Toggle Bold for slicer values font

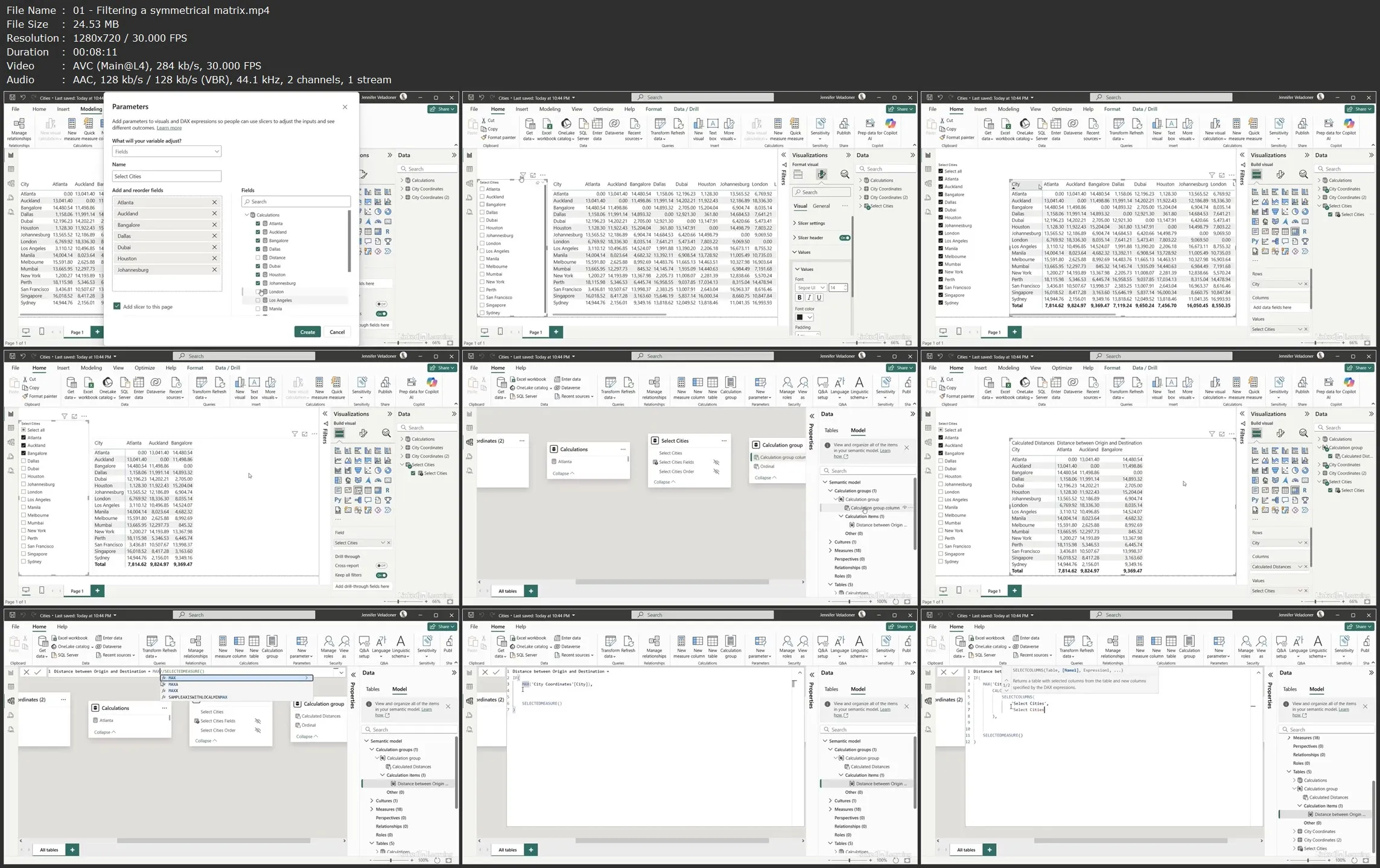[800, 297]
